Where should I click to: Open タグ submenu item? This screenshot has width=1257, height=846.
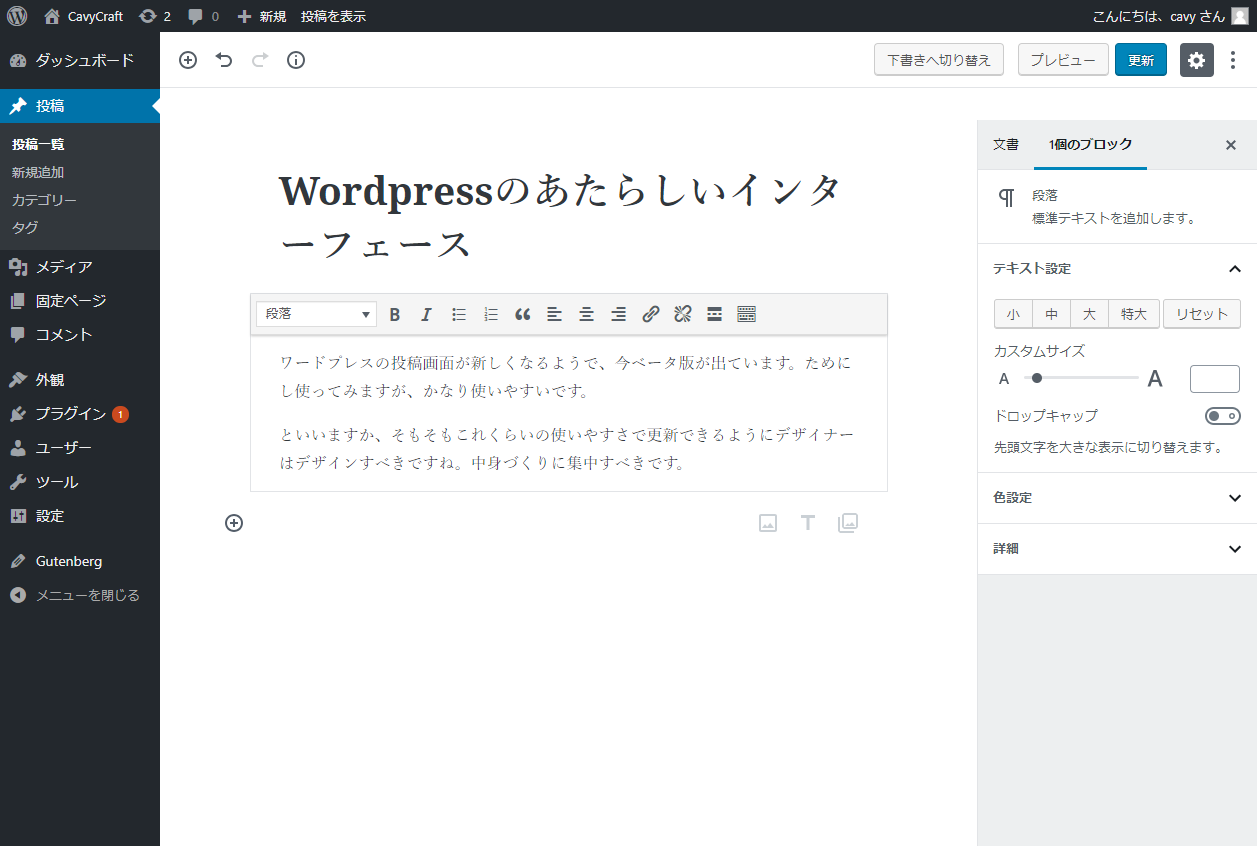tap(25, 228)
